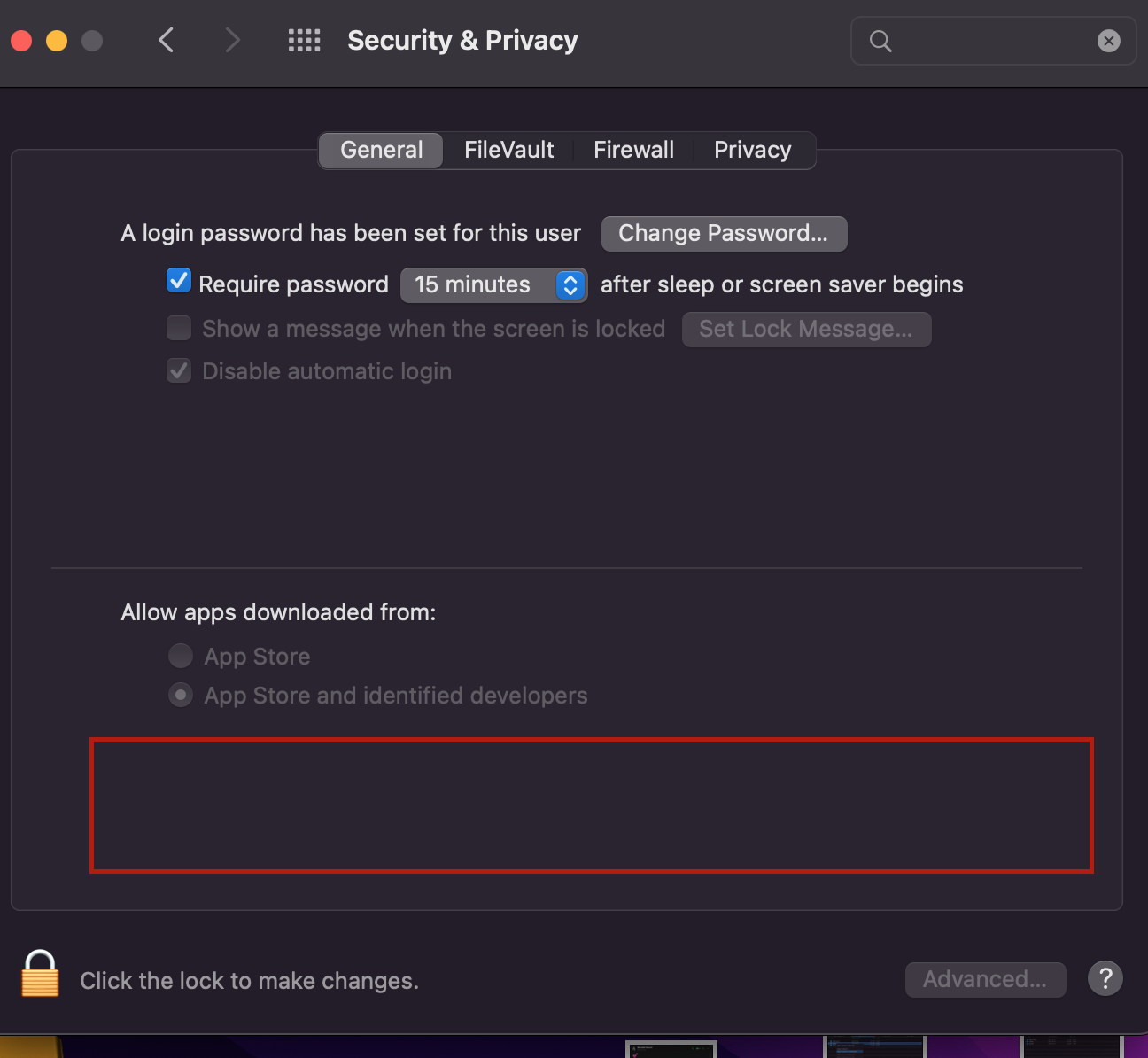Clear the search field with X icon

click(x=1108, y=41)
